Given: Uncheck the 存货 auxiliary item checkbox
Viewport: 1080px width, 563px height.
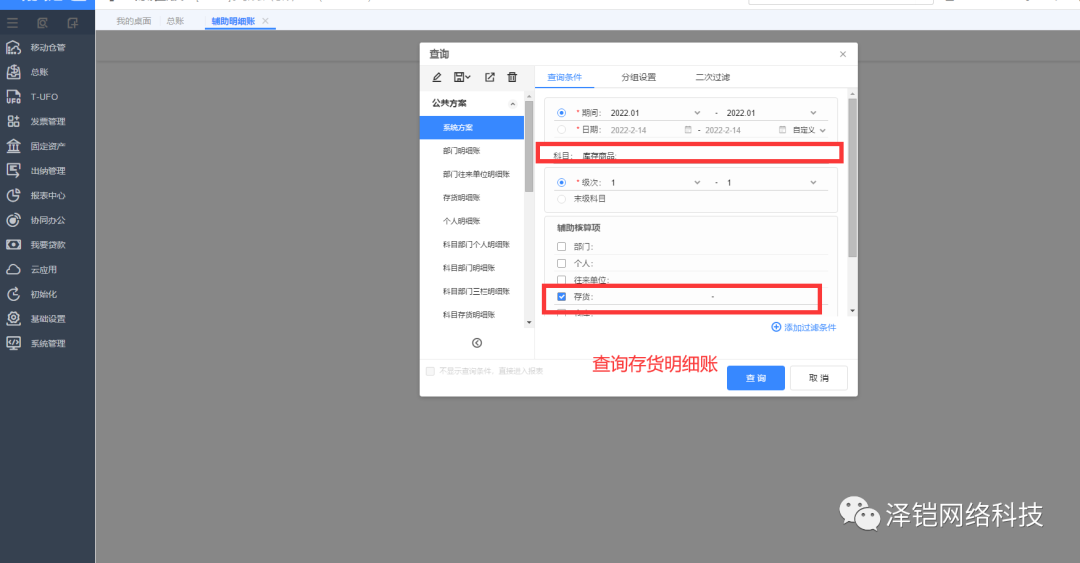Looking at the screenshot, I should (x=561, y=297).
